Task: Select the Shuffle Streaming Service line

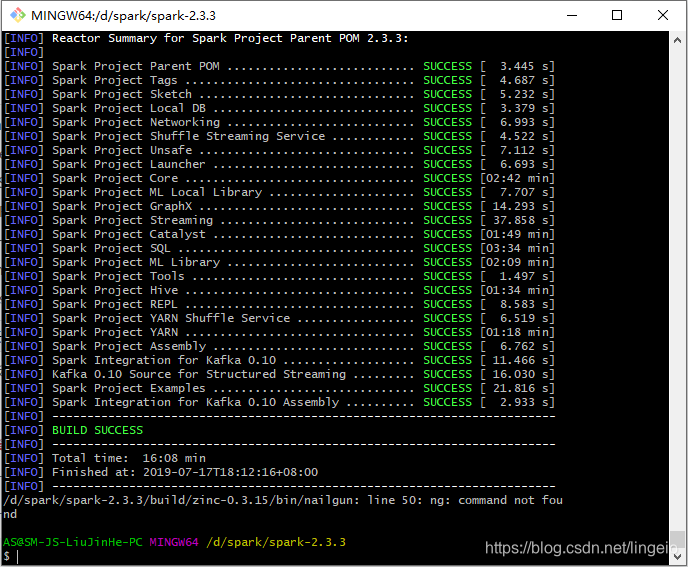Action: coord(280,136)
